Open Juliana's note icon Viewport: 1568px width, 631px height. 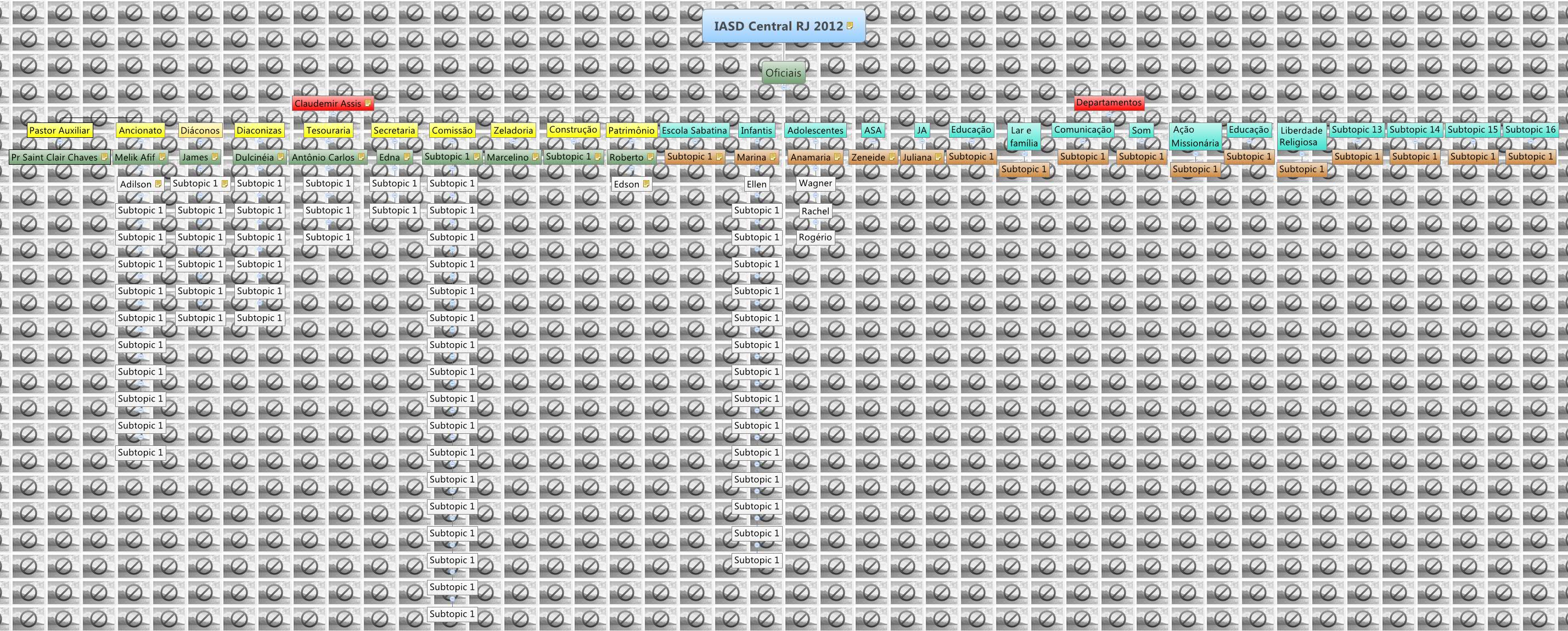click(x=938, y=157)
